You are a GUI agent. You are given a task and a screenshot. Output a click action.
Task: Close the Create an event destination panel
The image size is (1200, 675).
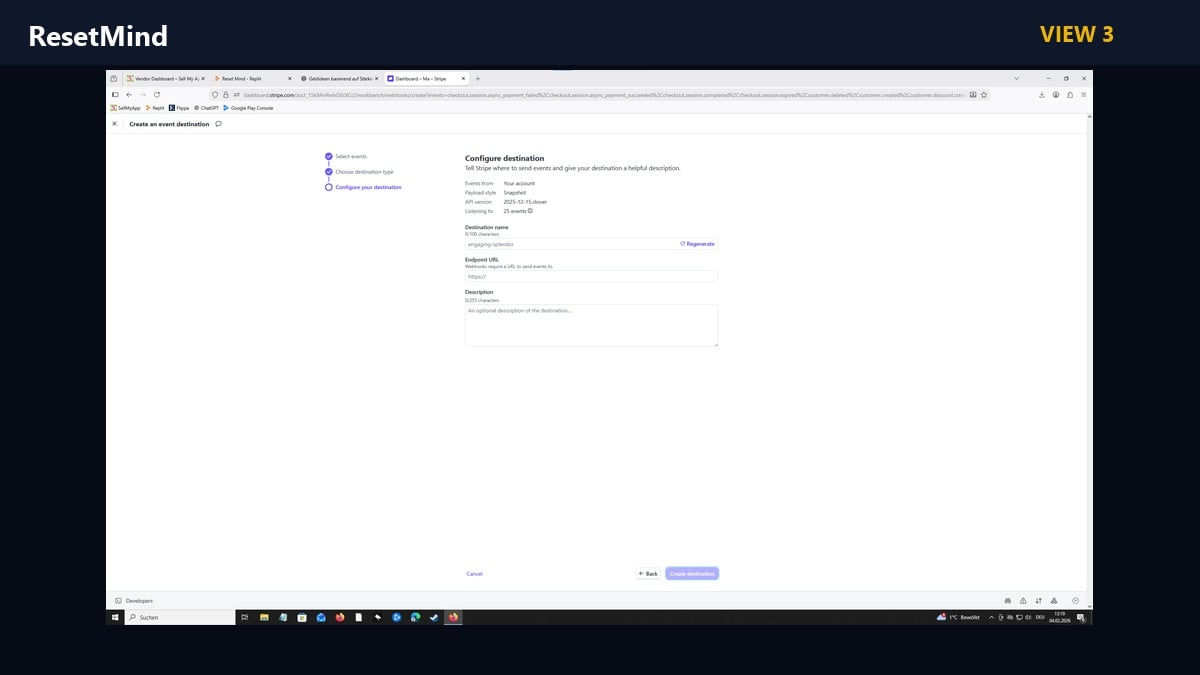[x=114, y=124]
